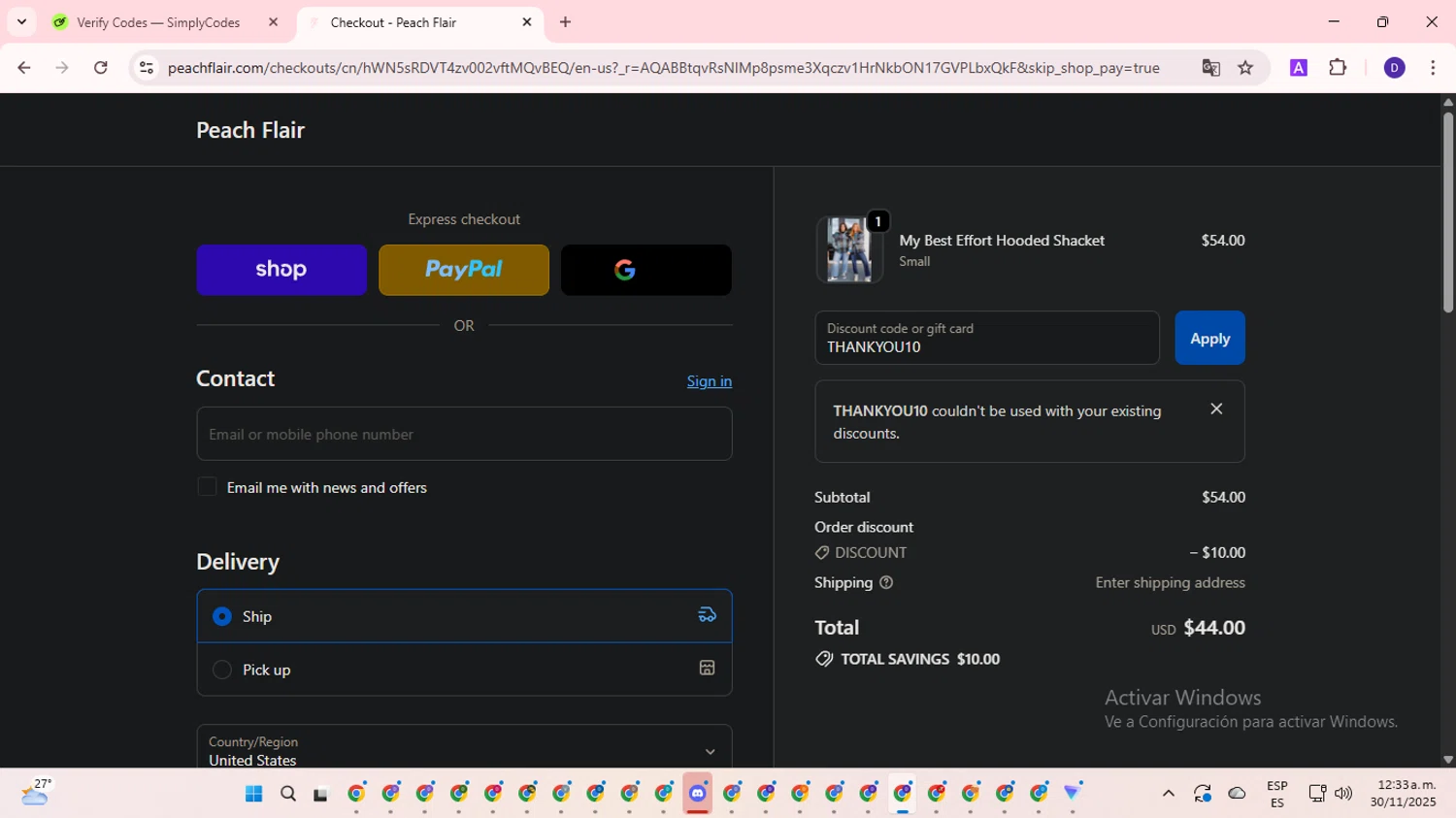Click the '– $10.00' discount amount
1456x818 pixels.
[1217, 553]
